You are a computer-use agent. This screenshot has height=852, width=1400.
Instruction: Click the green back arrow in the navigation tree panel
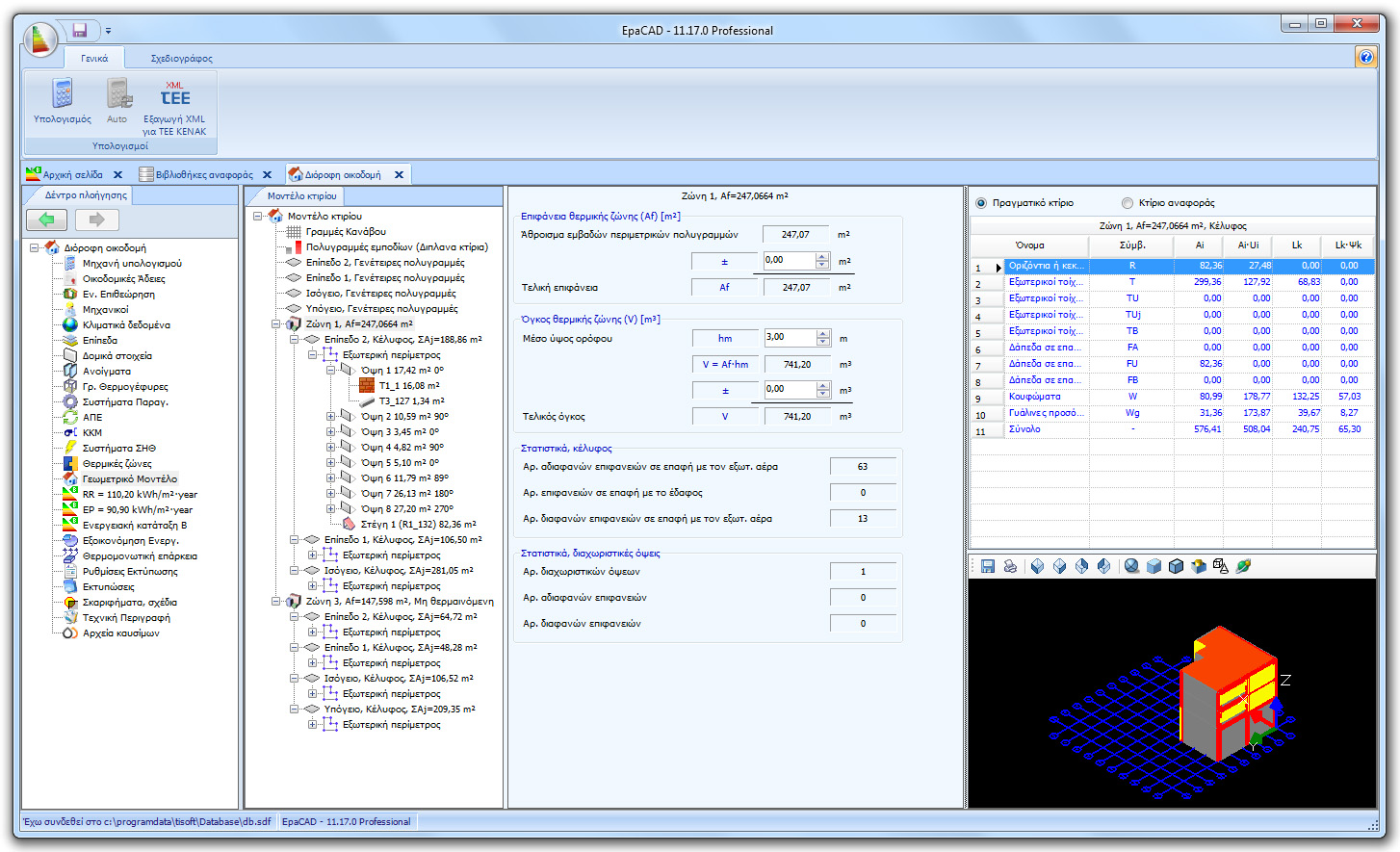(x=45, y=219)
